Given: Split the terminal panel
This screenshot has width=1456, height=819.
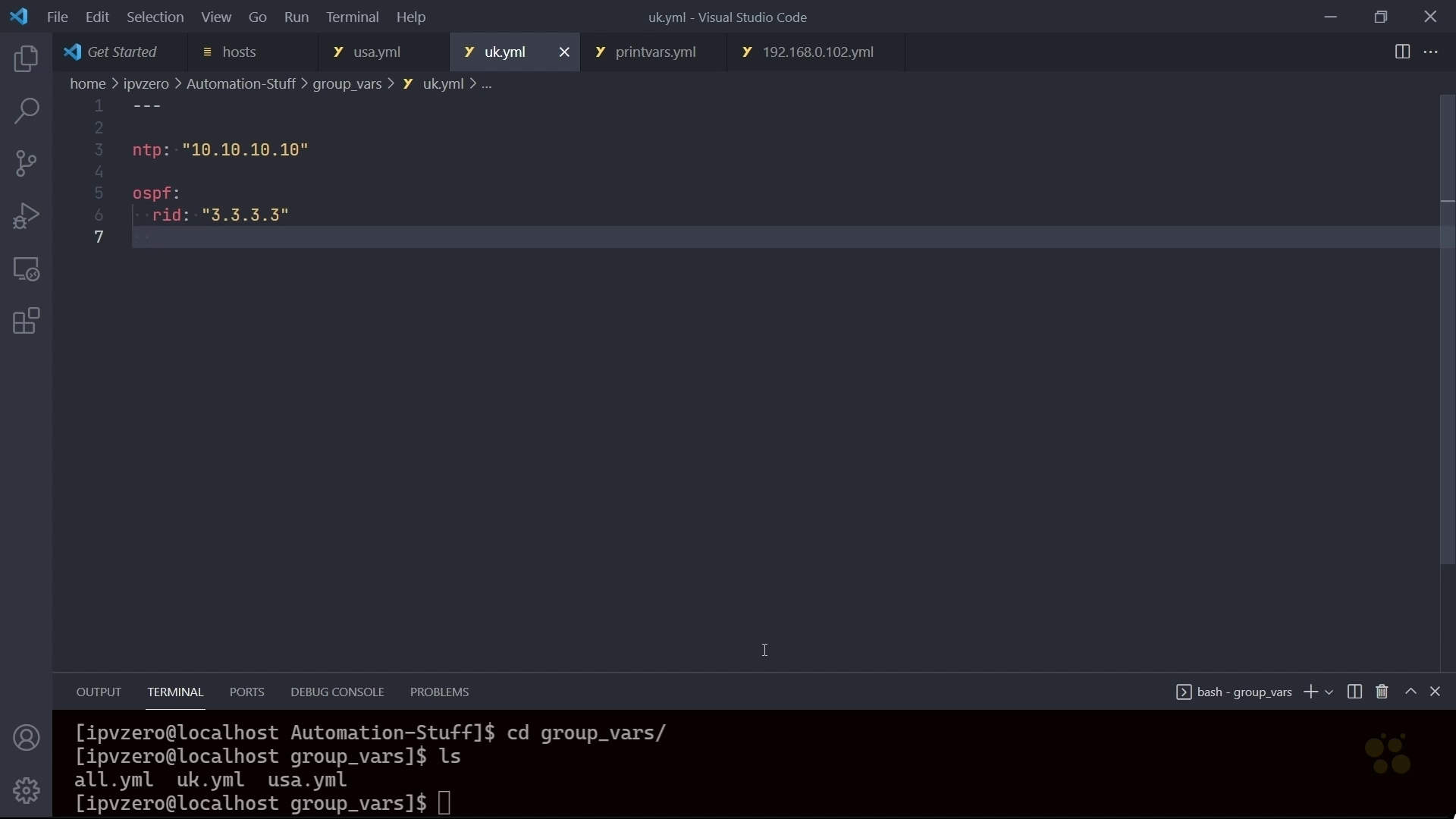Looking at the screenshot, I should click(1355, 692).
